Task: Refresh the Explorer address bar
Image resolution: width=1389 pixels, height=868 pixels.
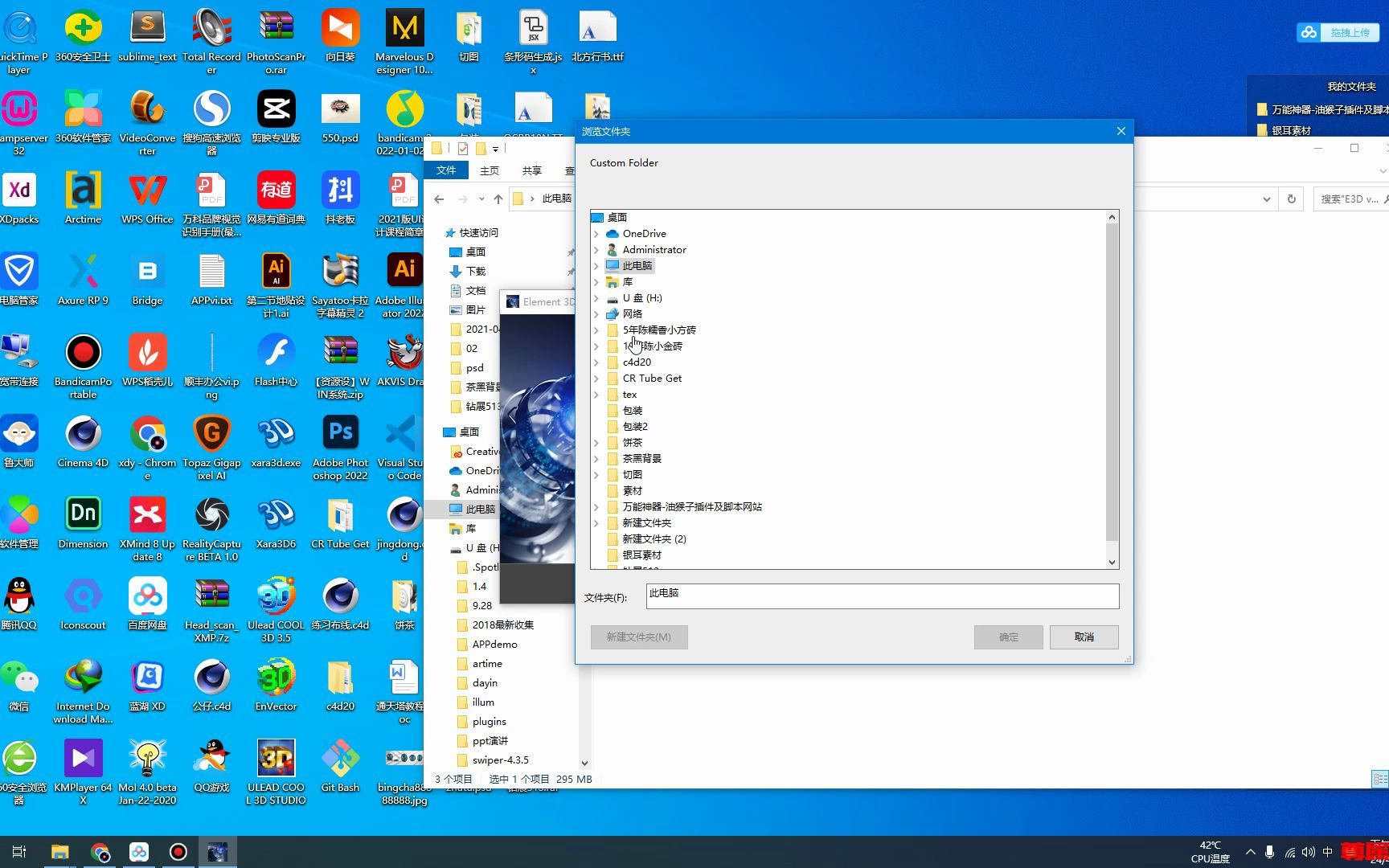Action: coord(1292,199)
